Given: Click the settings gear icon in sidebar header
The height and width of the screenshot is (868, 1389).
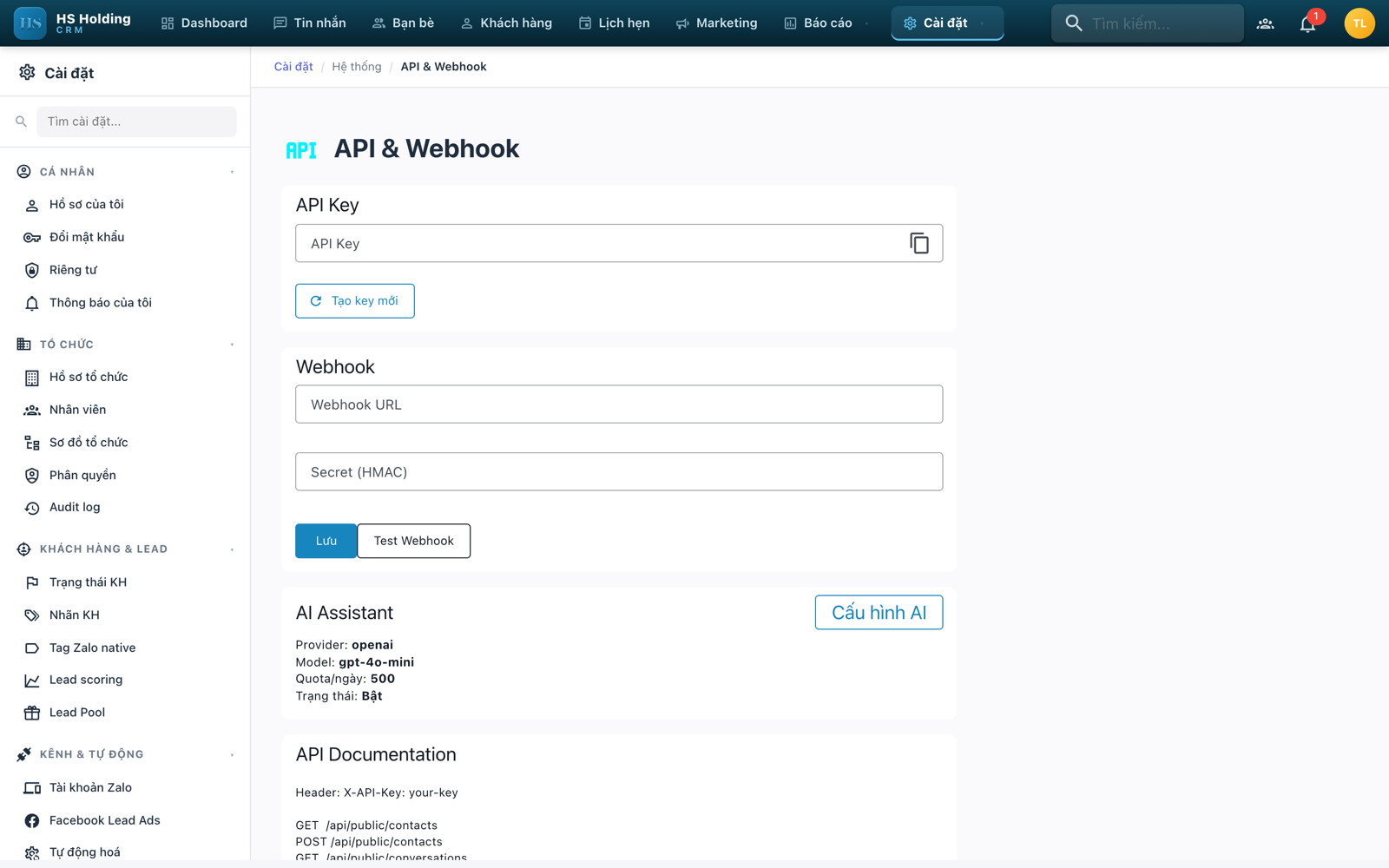Looking at the screenshot, I should coord(28,73).
